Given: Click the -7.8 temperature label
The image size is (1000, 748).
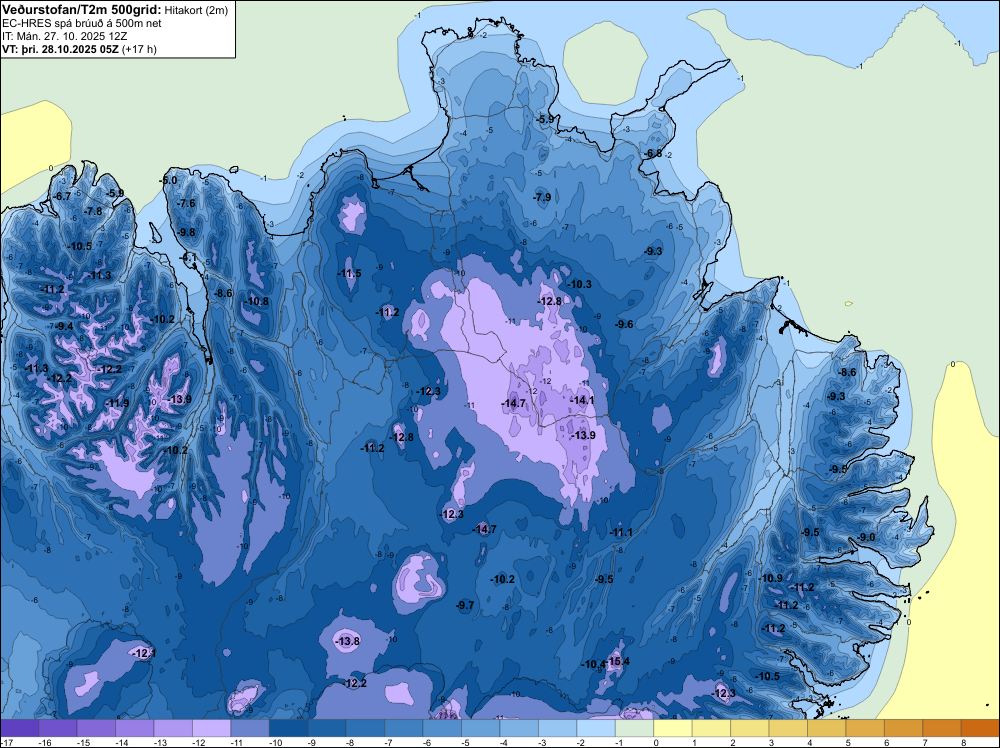Looking at the screenshot, I should click(x=93, y=211).
